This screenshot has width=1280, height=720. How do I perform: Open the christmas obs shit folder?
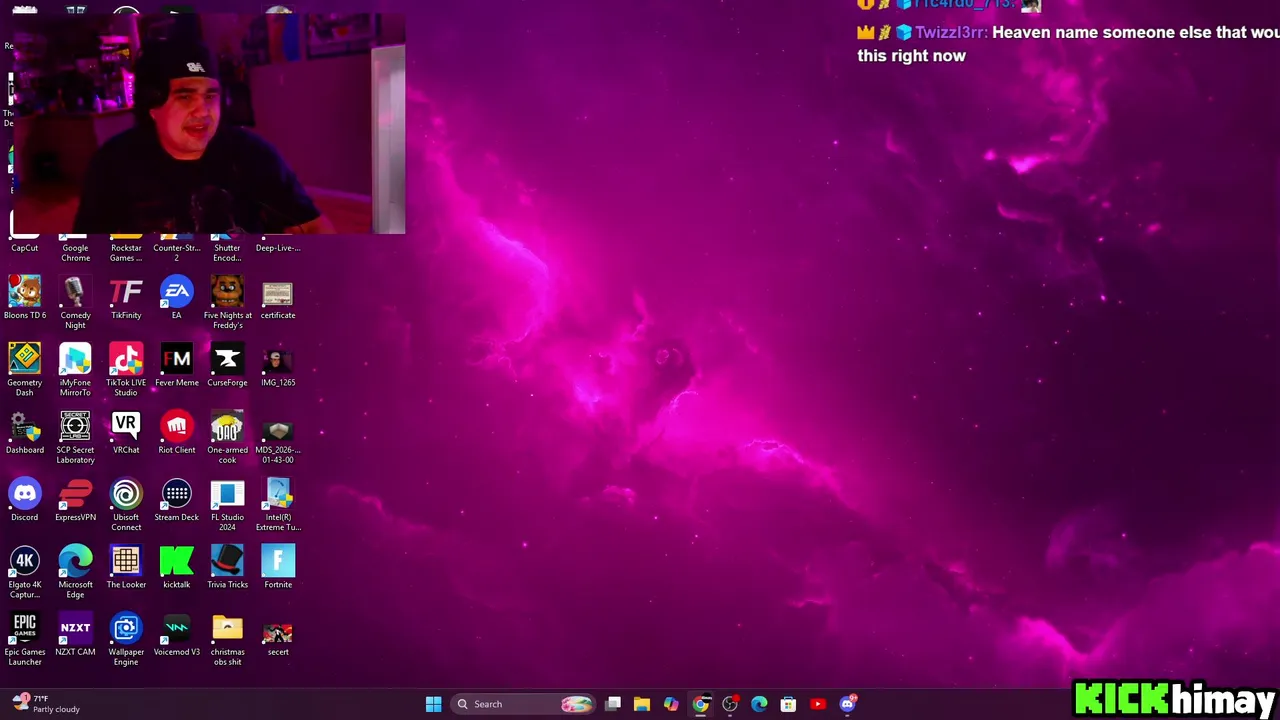[x=227, y=639]
